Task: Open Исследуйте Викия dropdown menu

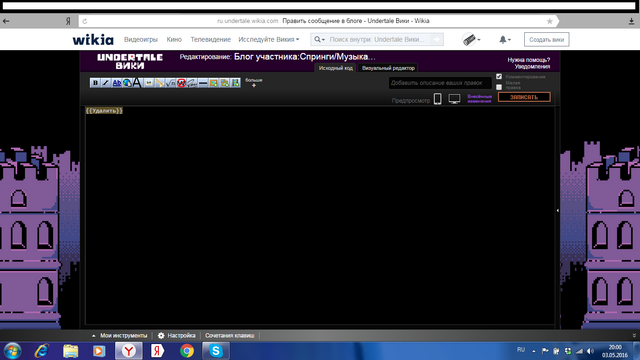Action: click(x=269, y=40)
